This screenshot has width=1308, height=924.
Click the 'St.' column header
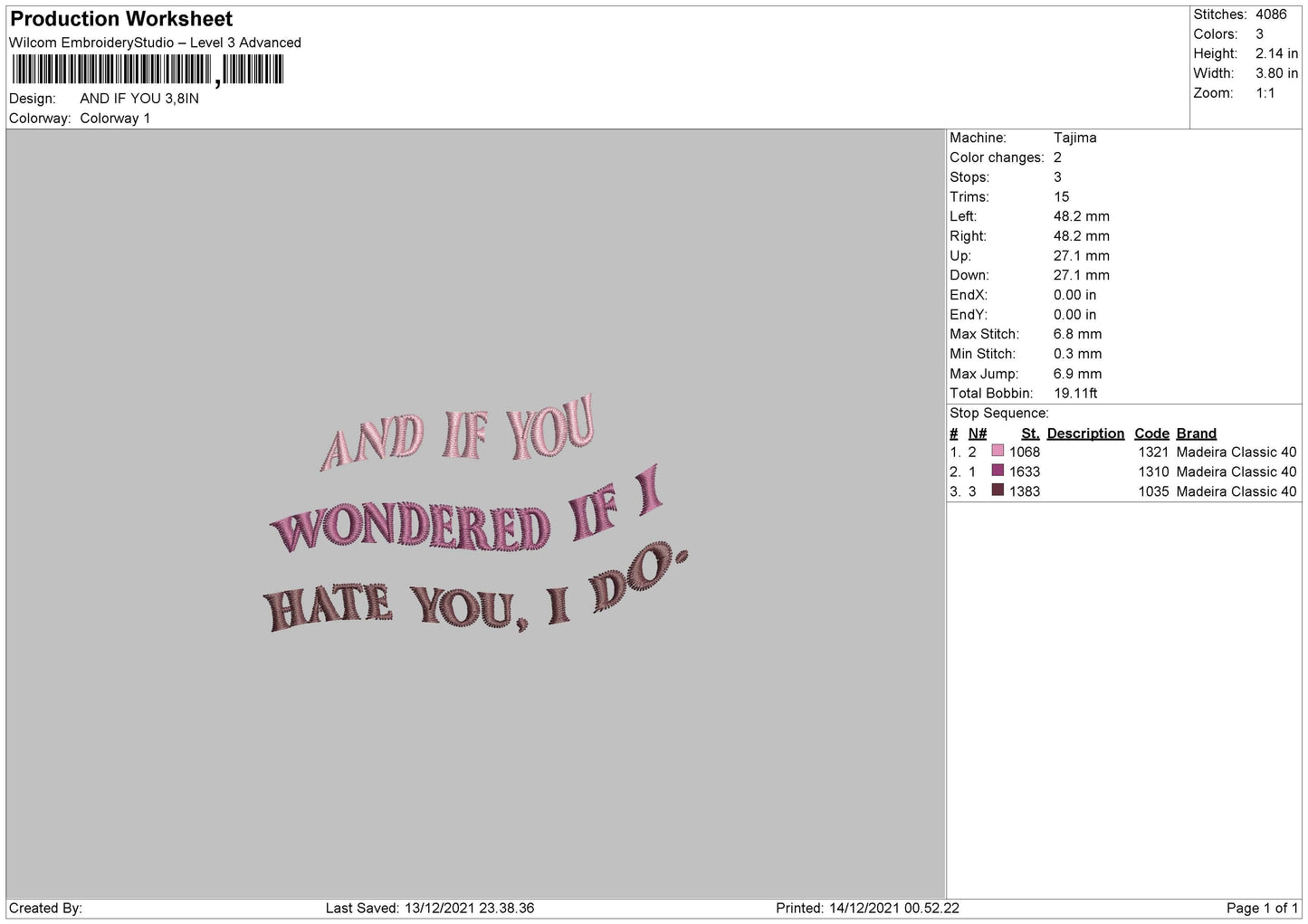tap(1030, 433)
